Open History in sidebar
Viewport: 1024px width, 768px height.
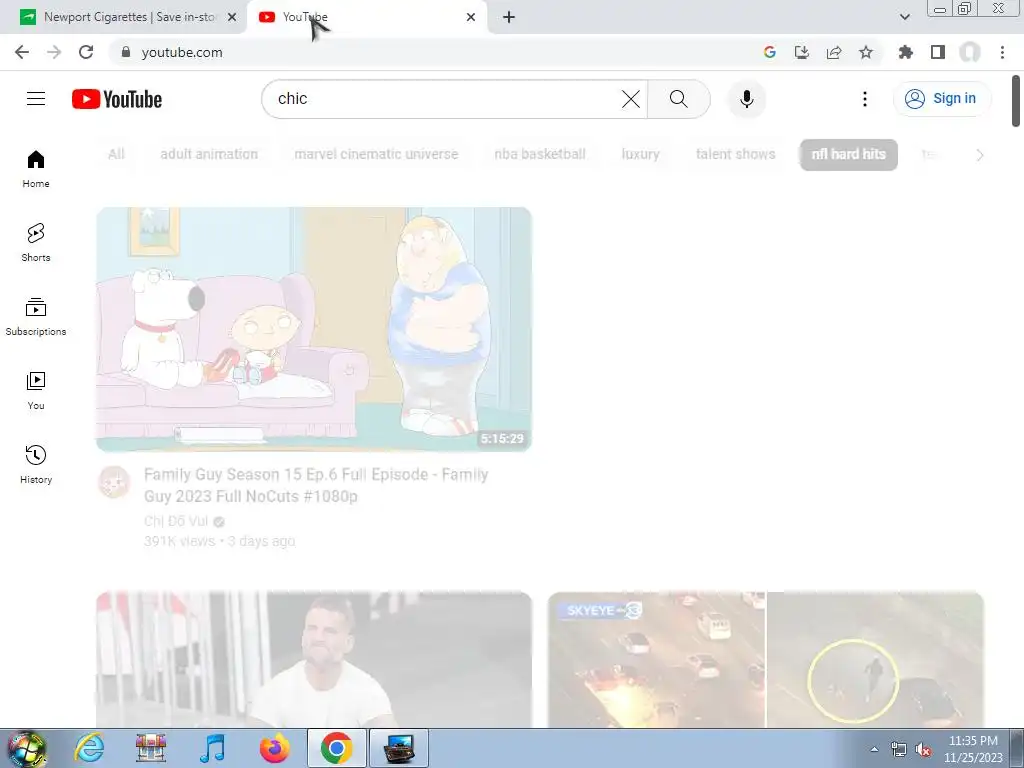click(36, 464)
